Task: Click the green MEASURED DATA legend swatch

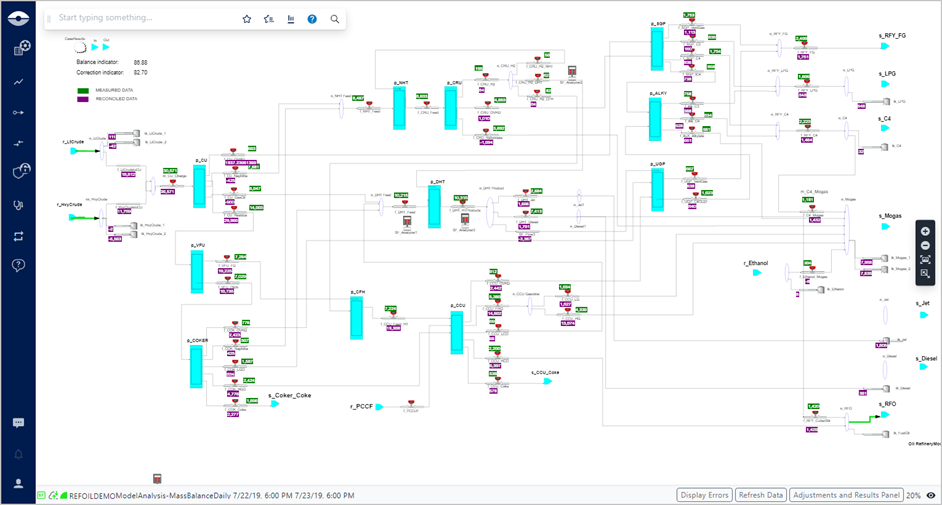Action: coord(86,90)
